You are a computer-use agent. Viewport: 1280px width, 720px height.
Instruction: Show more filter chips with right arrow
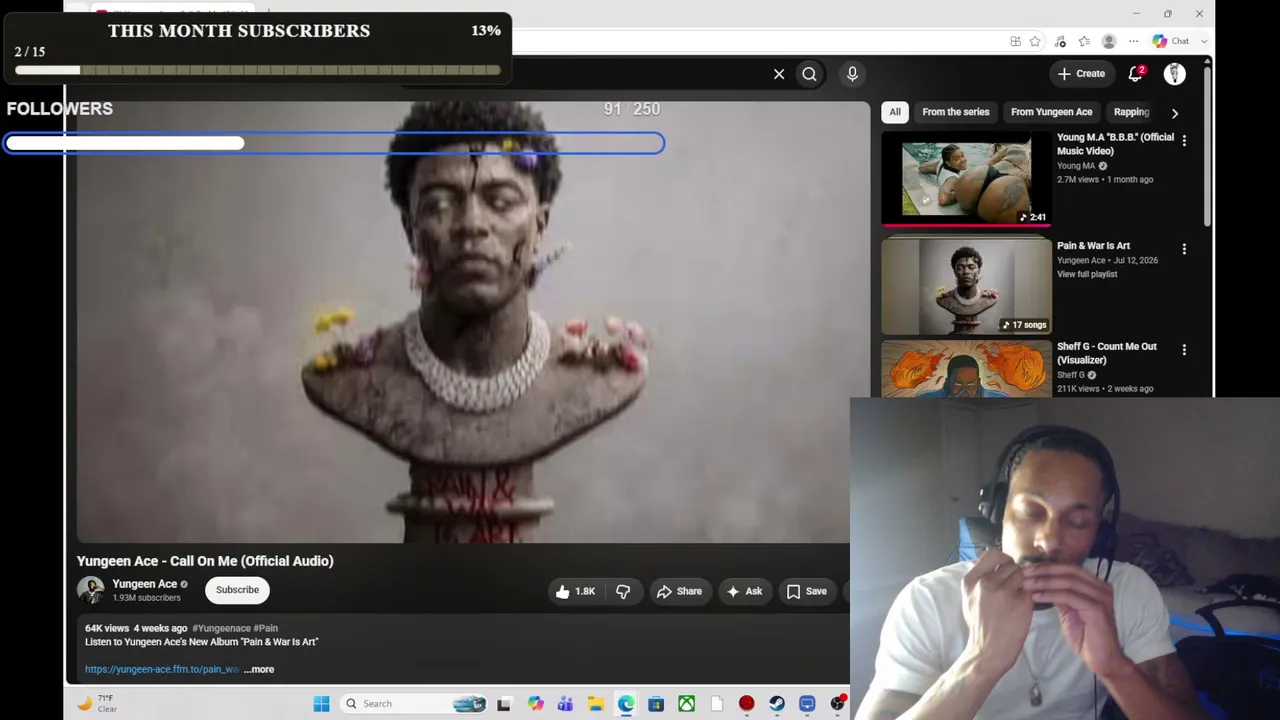pos(1174,113)
